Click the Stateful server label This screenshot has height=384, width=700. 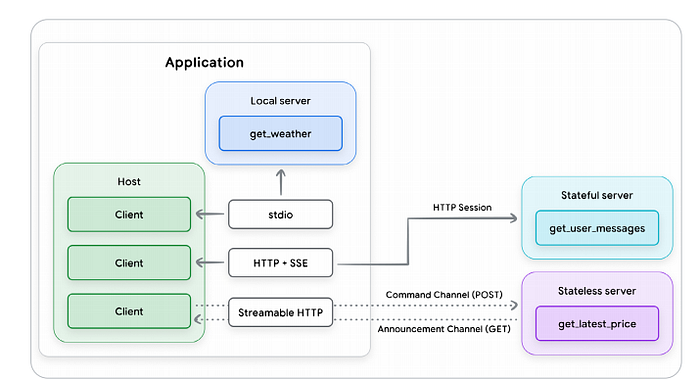click(597, 195)
